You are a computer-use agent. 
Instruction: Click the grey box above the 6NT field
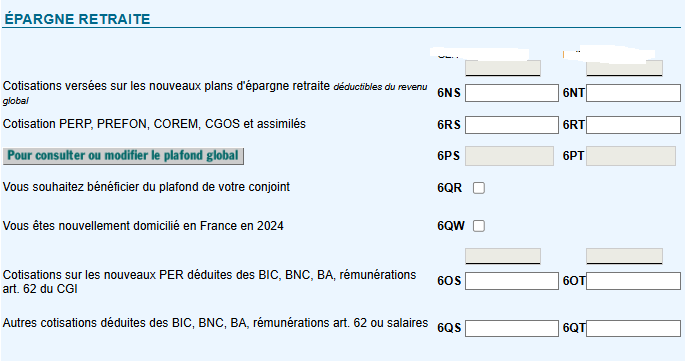pyautogui.click(x=624, y=68)
